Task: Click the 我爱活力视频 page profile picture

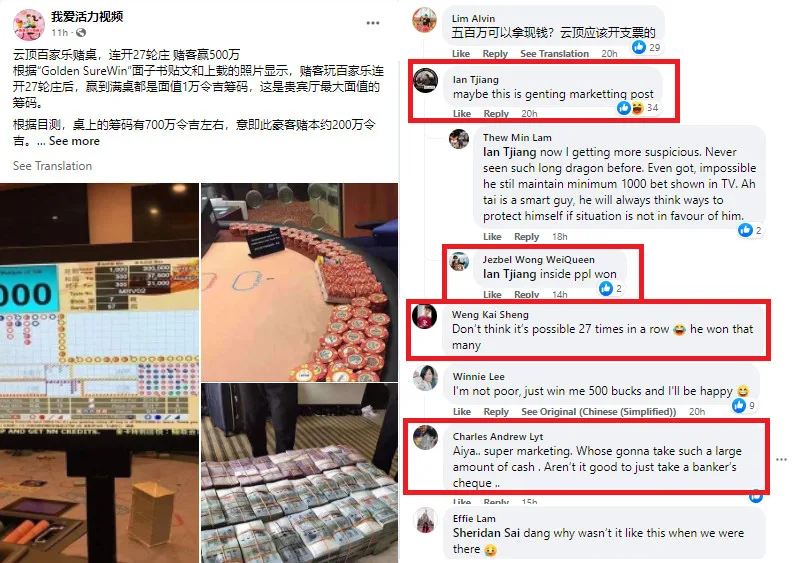Action: click(x=28, y=24)
